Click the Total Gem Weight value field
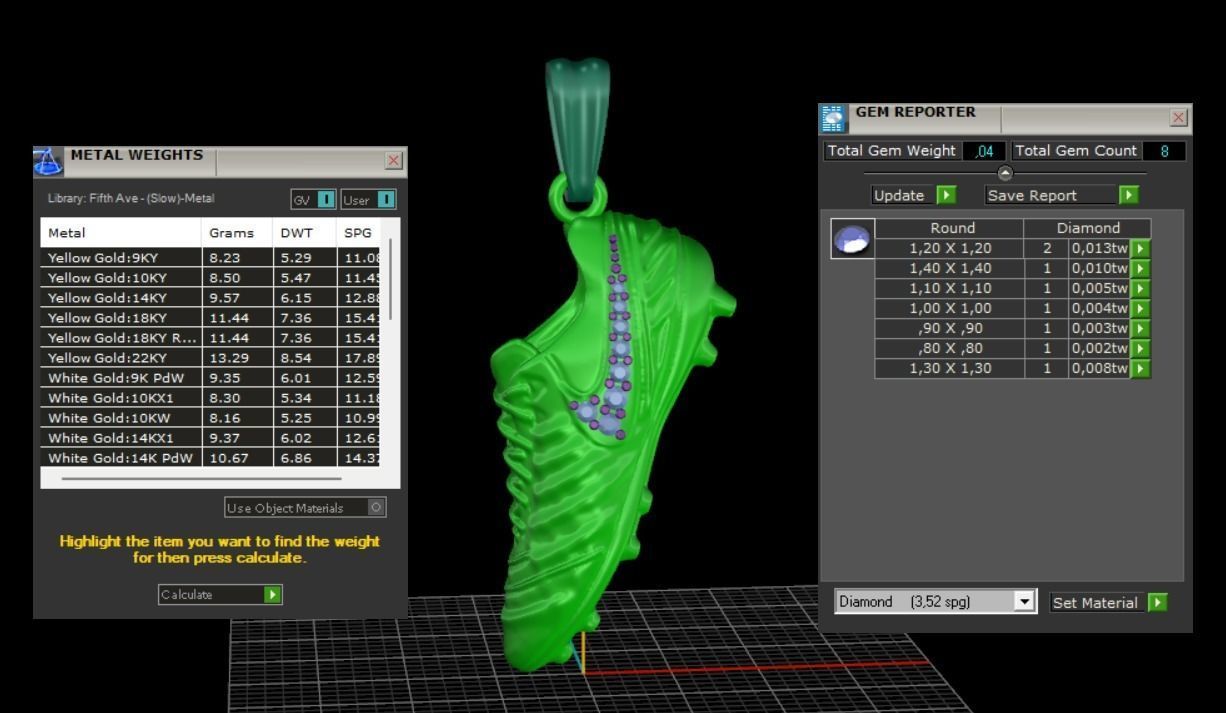This screenshot has width=1226, height=713. [x=985, y=151]
